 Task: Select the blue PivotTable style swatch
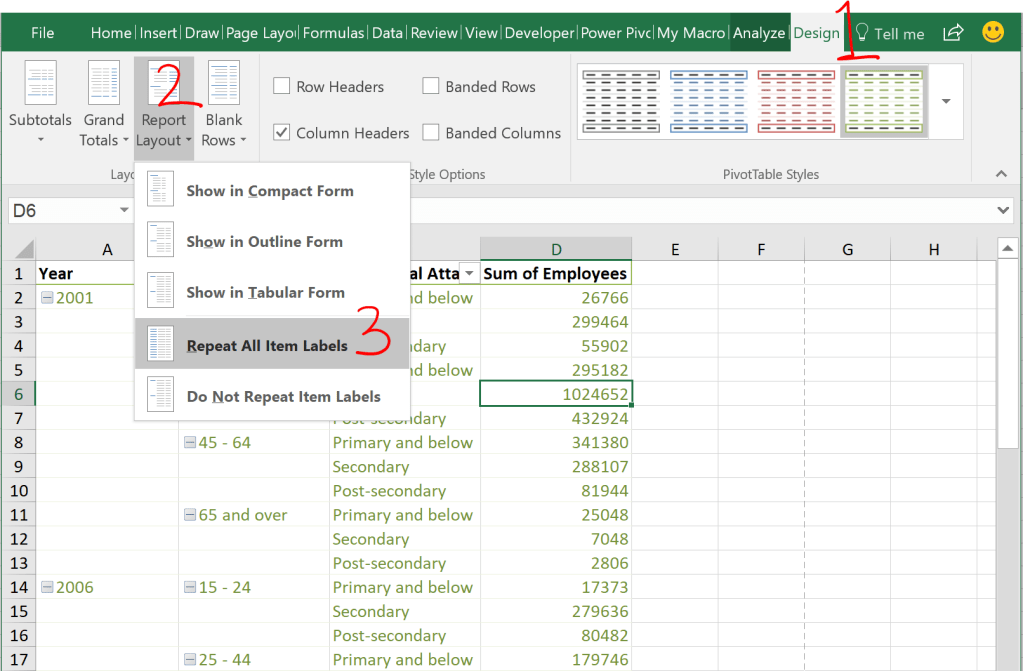[x=708, y=101]
